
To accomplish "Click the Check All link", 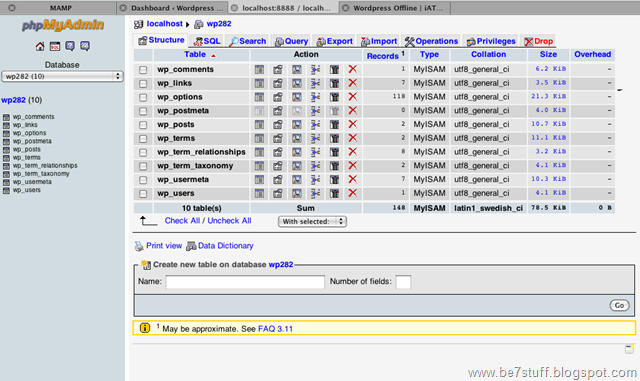I will [x=182, y=221].
